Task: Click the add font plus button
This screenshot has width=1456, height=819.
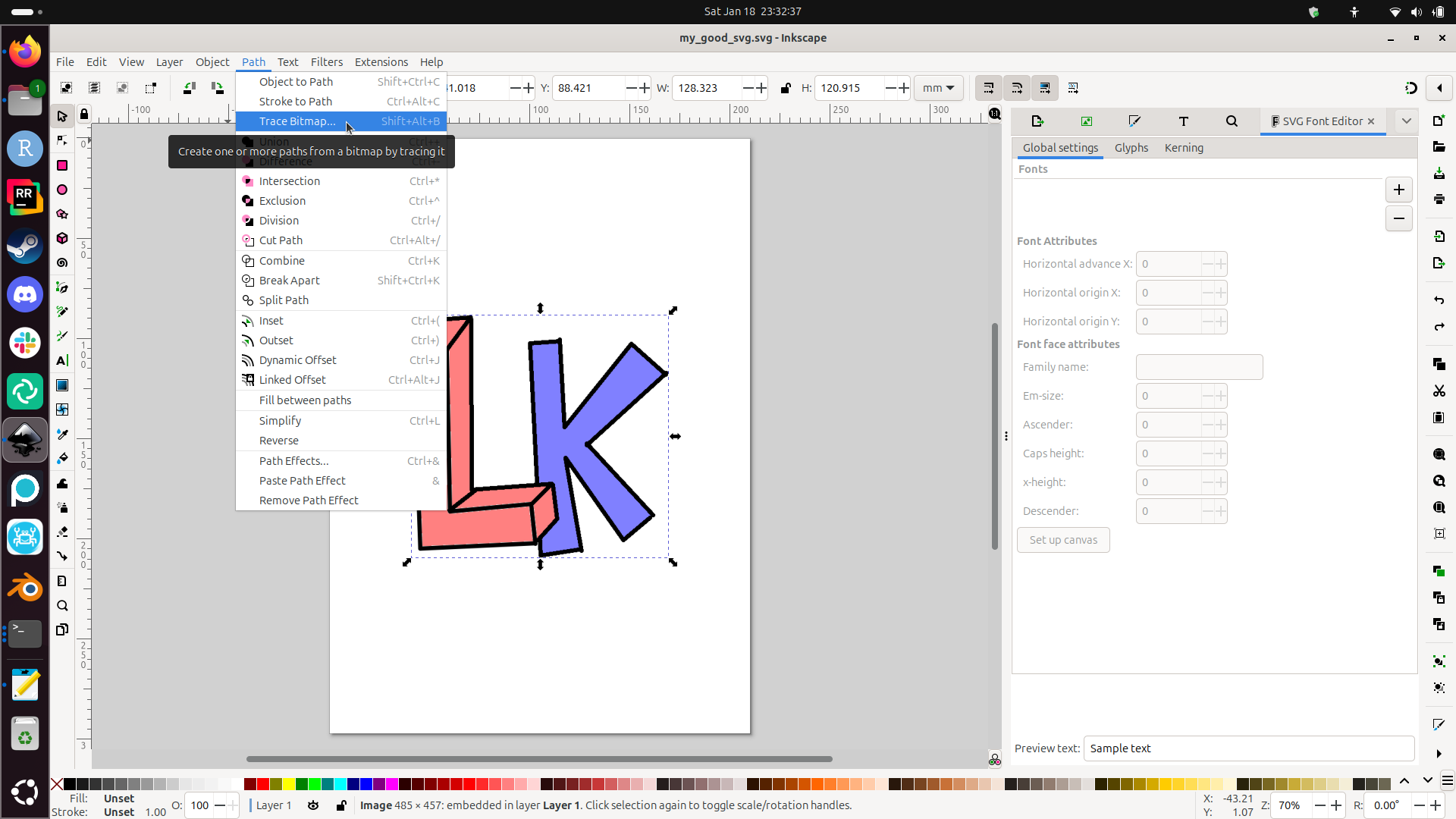Action: [1398, 190]
